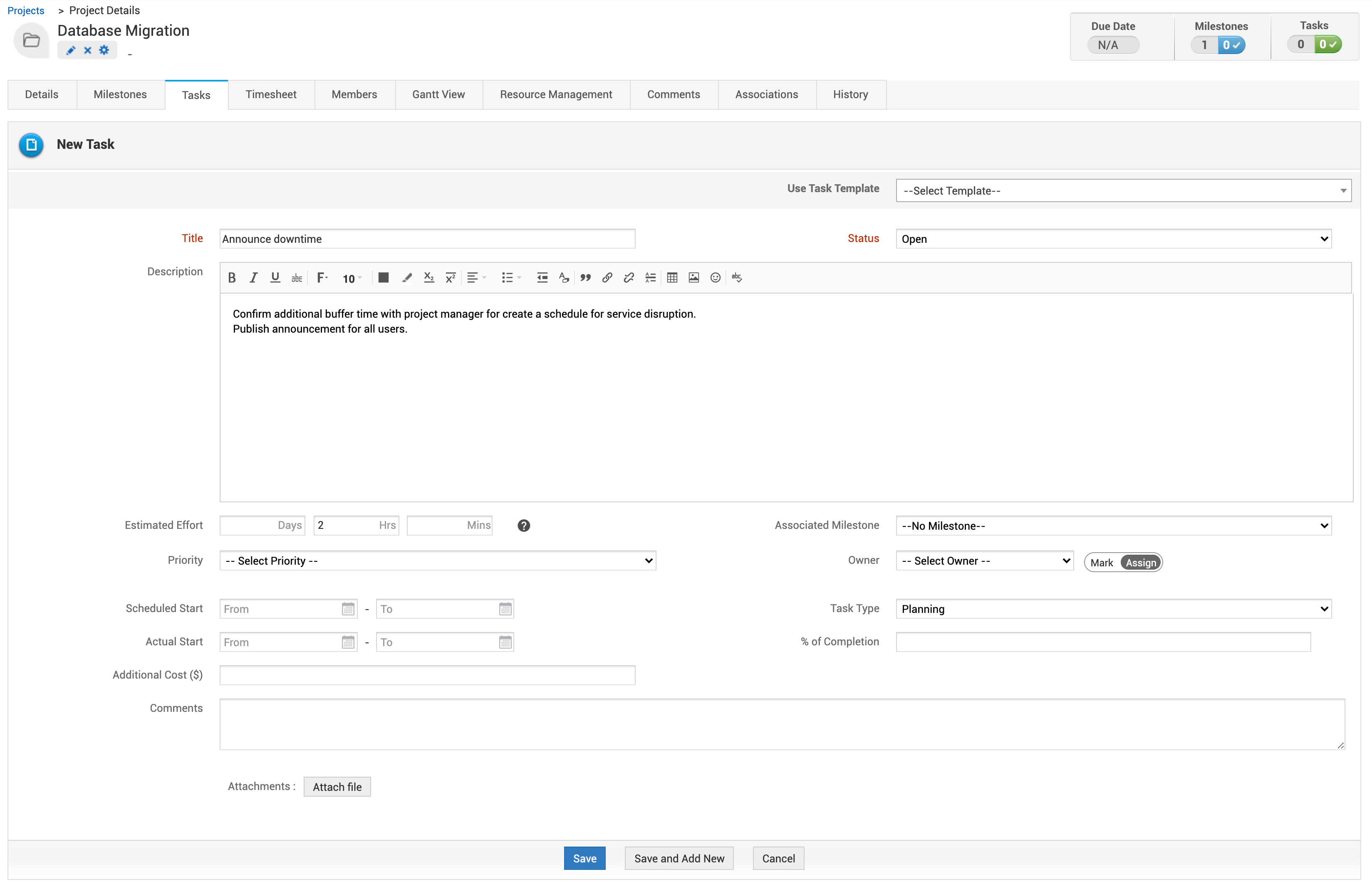
Task: Pick the font color swatch
Action: [383, 278]
